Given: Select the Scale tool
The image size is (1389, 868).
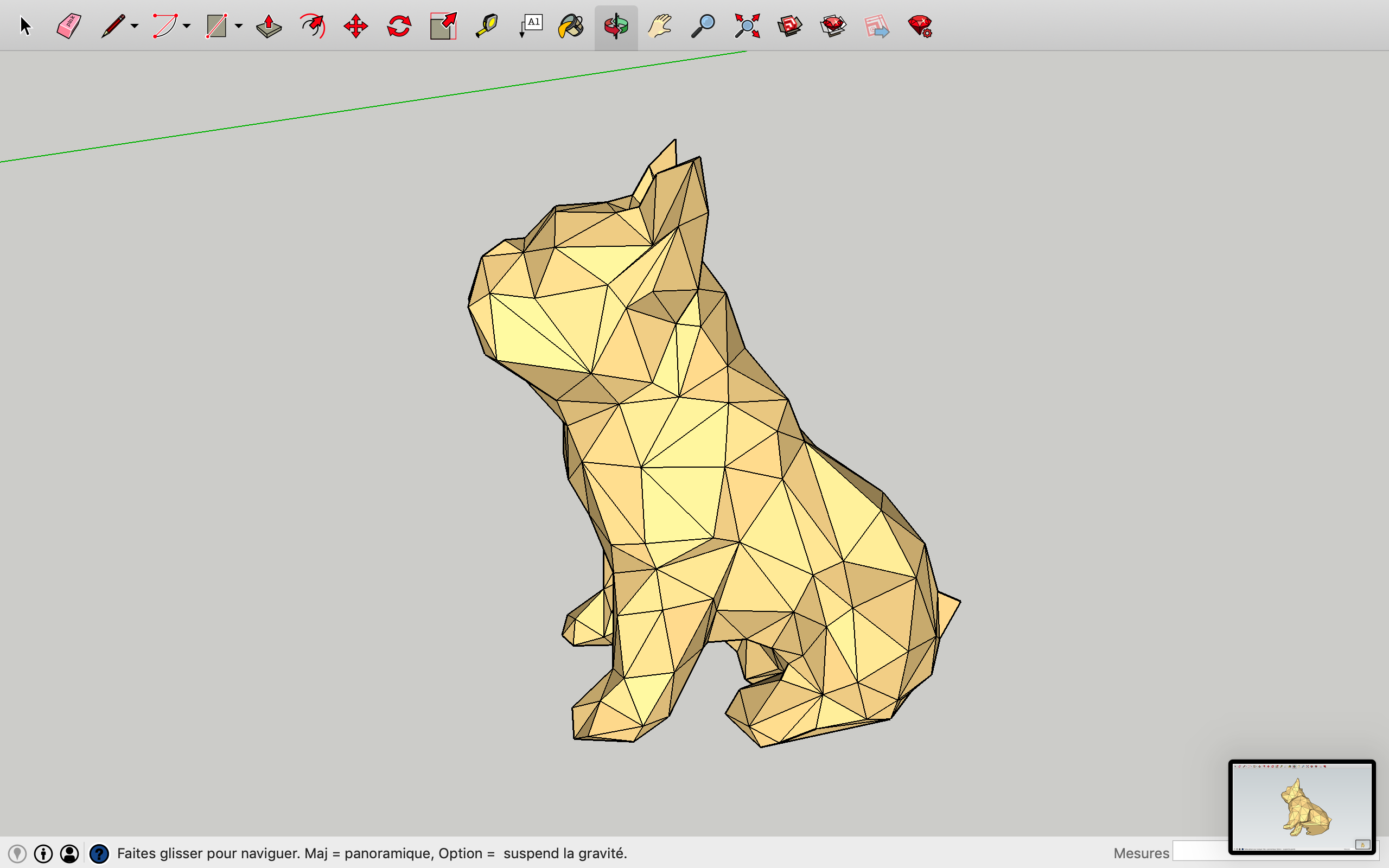Looking at the screenshot, I should pyautogui.click(x=443, y=27).
